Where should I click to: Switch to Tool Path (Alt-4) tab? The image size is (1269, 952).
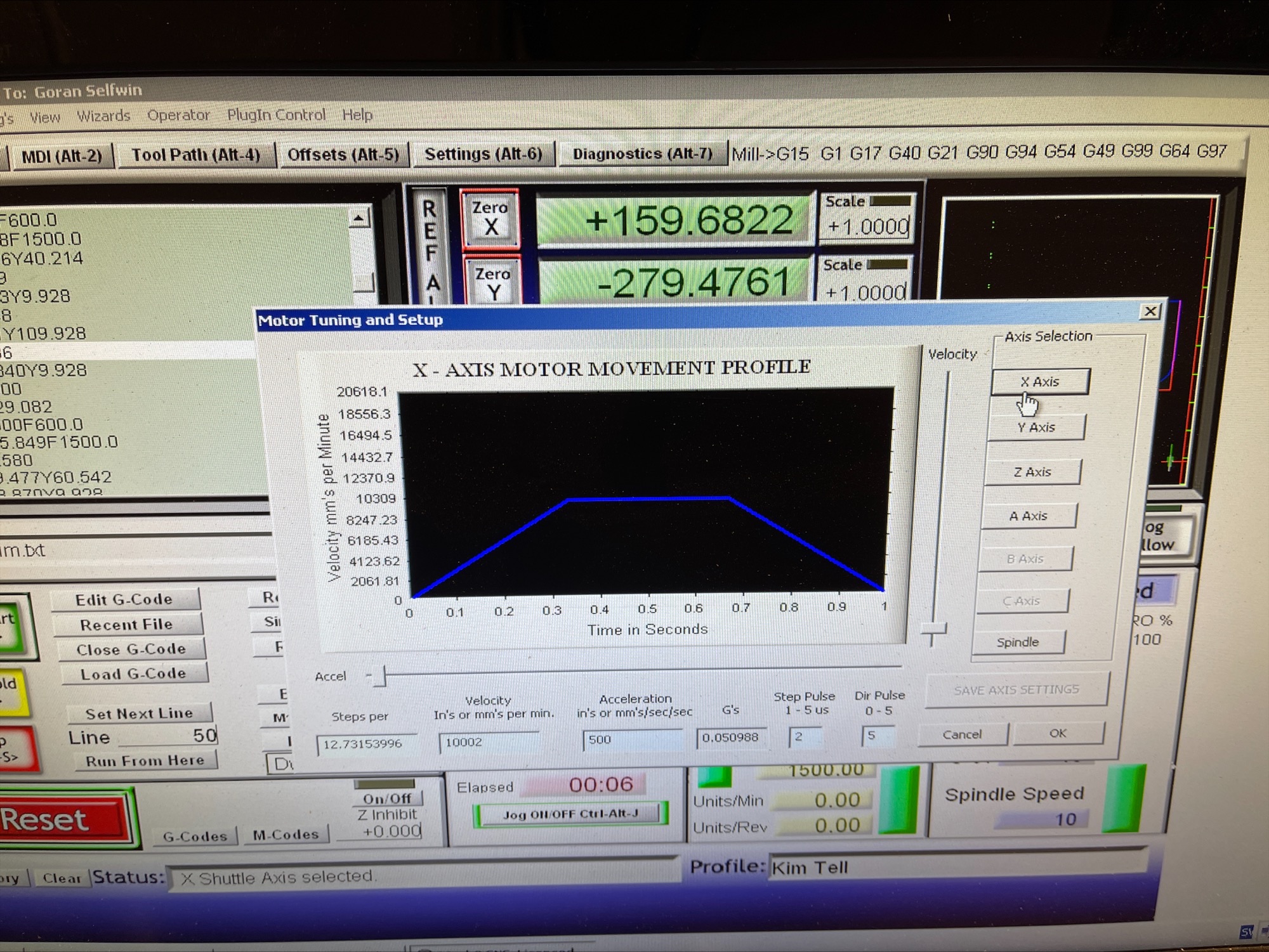[195, 155]
